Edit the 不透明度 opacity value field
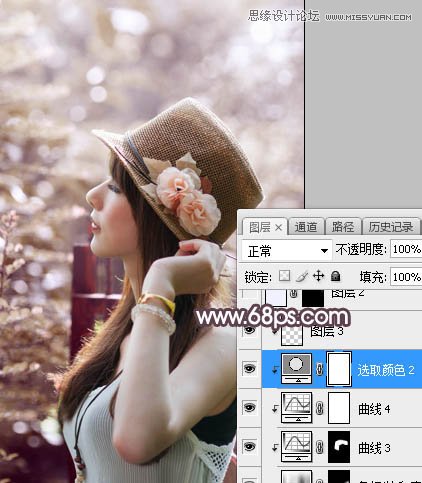The width and height of the screenshot is (422, 483). click(406, 249)
